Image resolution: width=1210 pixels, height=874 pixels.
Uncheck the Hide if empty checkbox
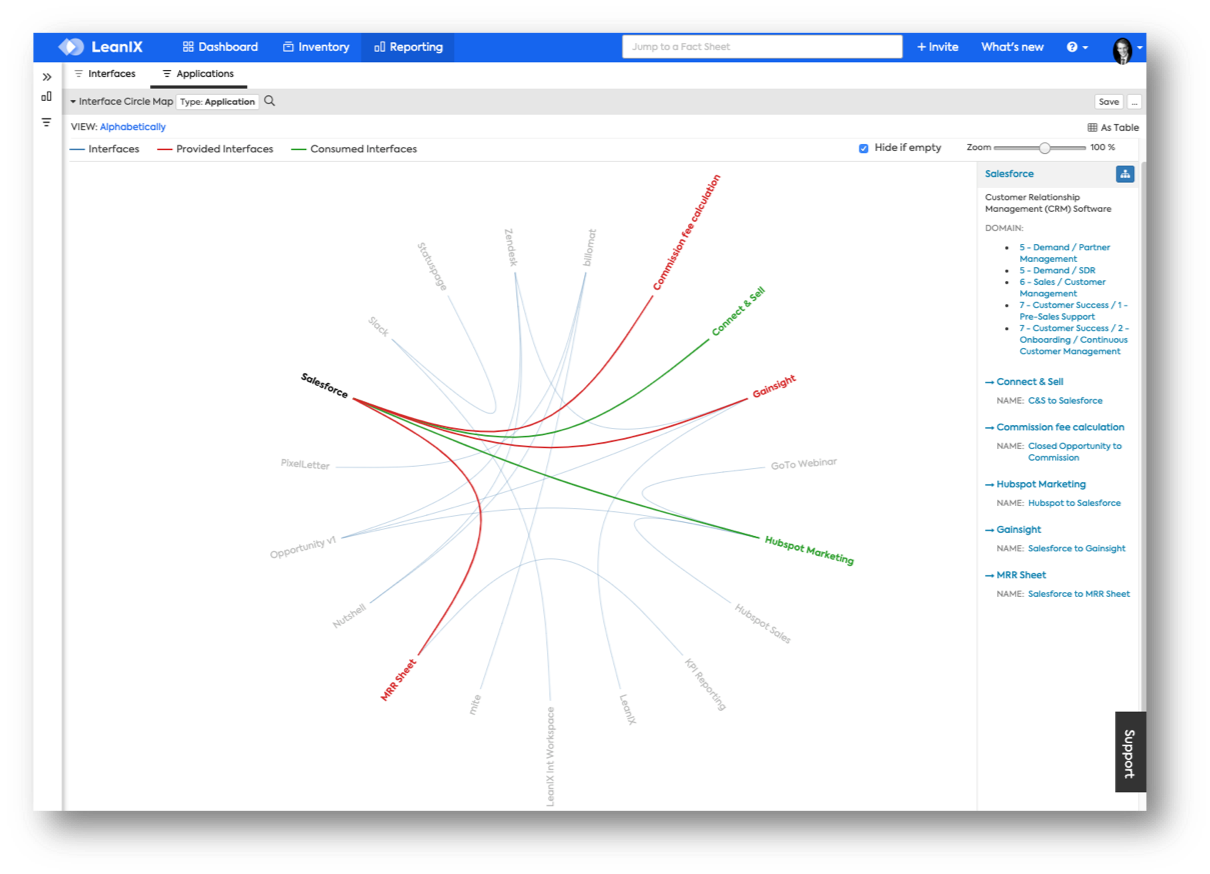[x=863, y=147]
